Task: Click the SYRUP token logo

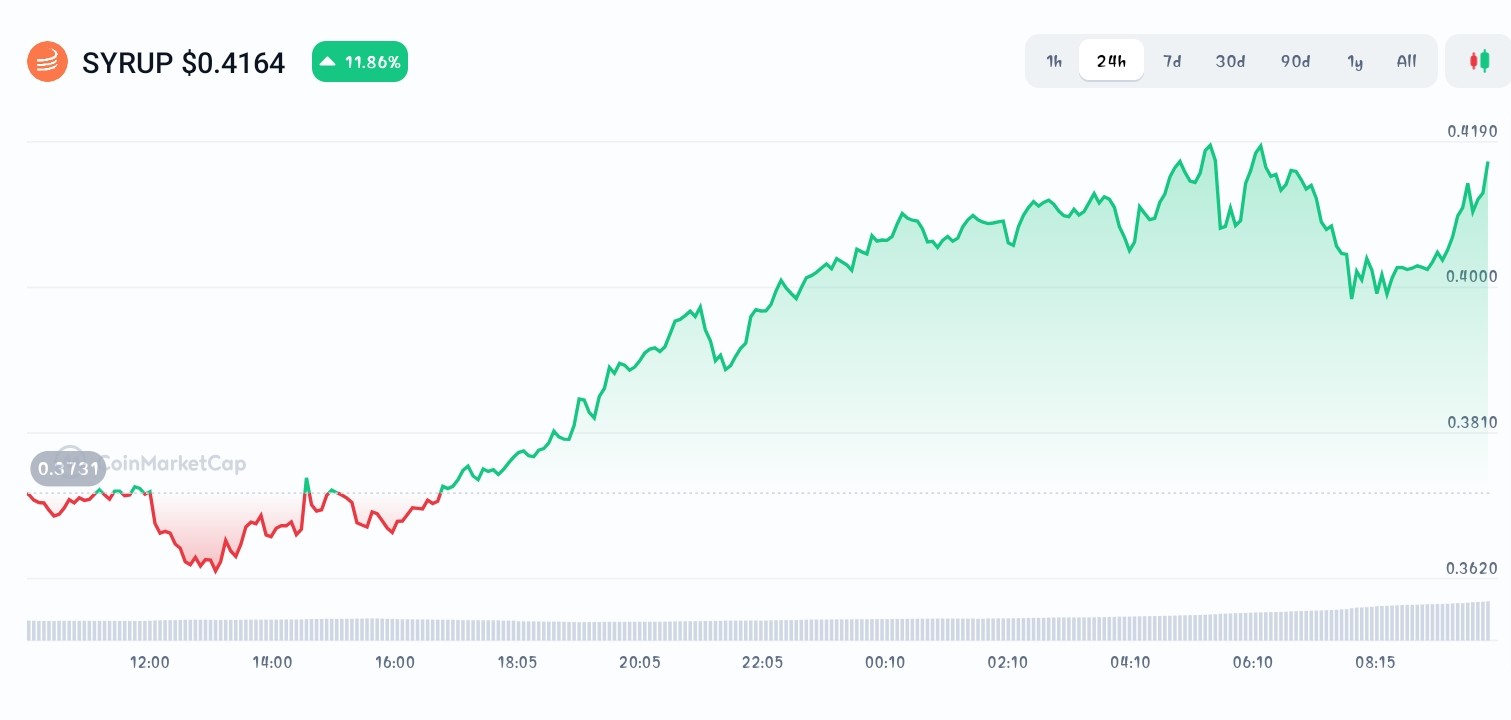Action: coord(47,61)
